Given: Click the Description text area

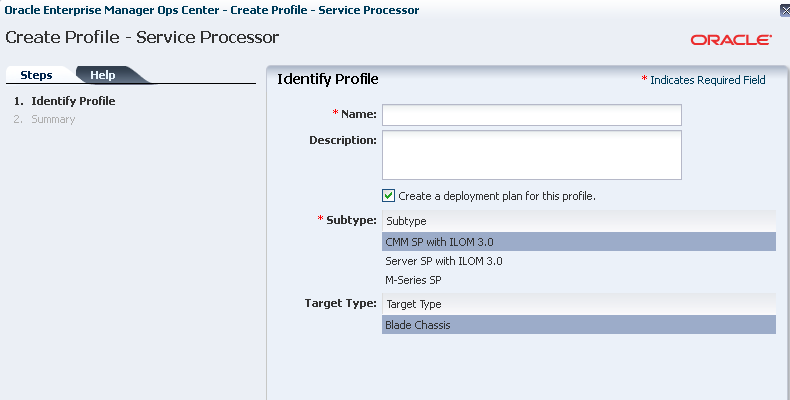Looking at the screenshot, I should [532, 155].
